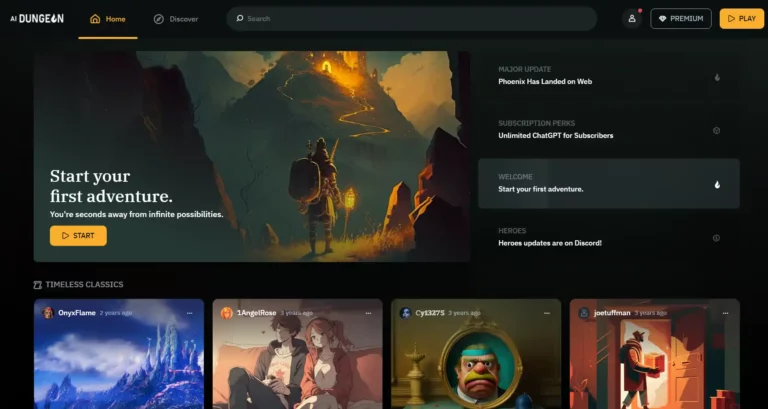Open 1AngelRose username link
The height and width of the screenshot is (409, 768).
point(257,313)
